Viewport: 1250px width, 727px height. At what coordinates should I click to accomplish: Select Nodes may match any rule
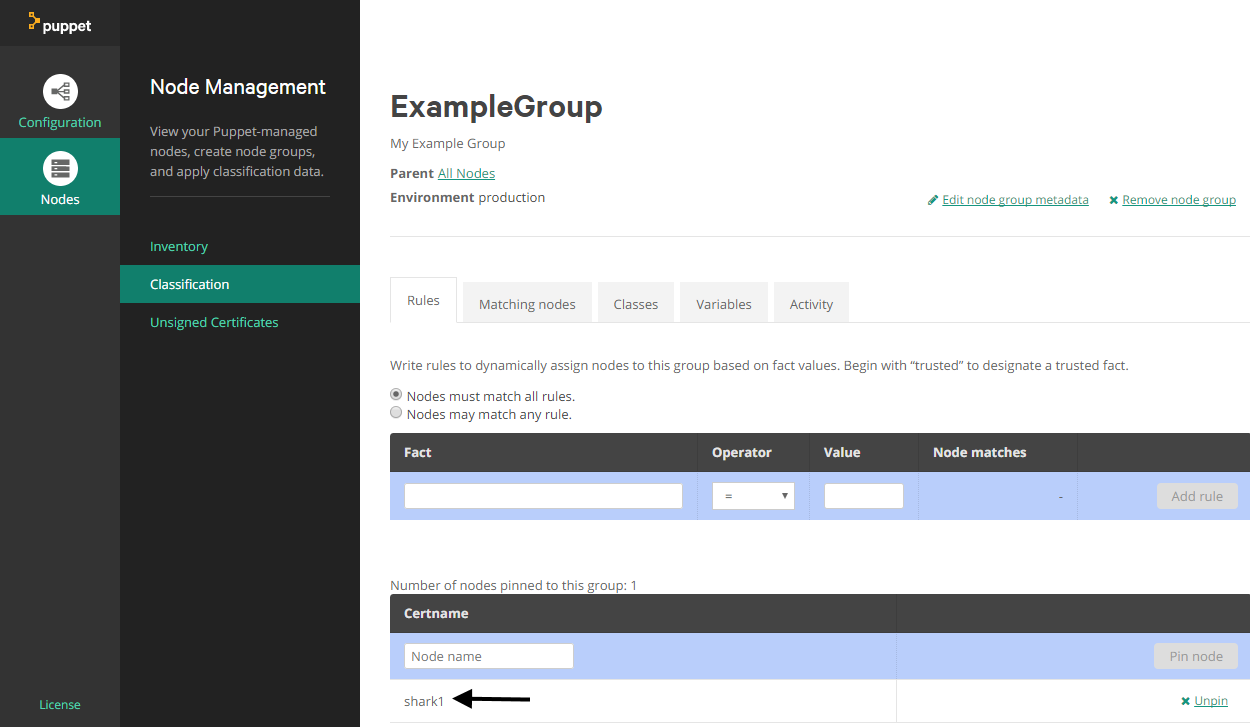click(396, 413)
